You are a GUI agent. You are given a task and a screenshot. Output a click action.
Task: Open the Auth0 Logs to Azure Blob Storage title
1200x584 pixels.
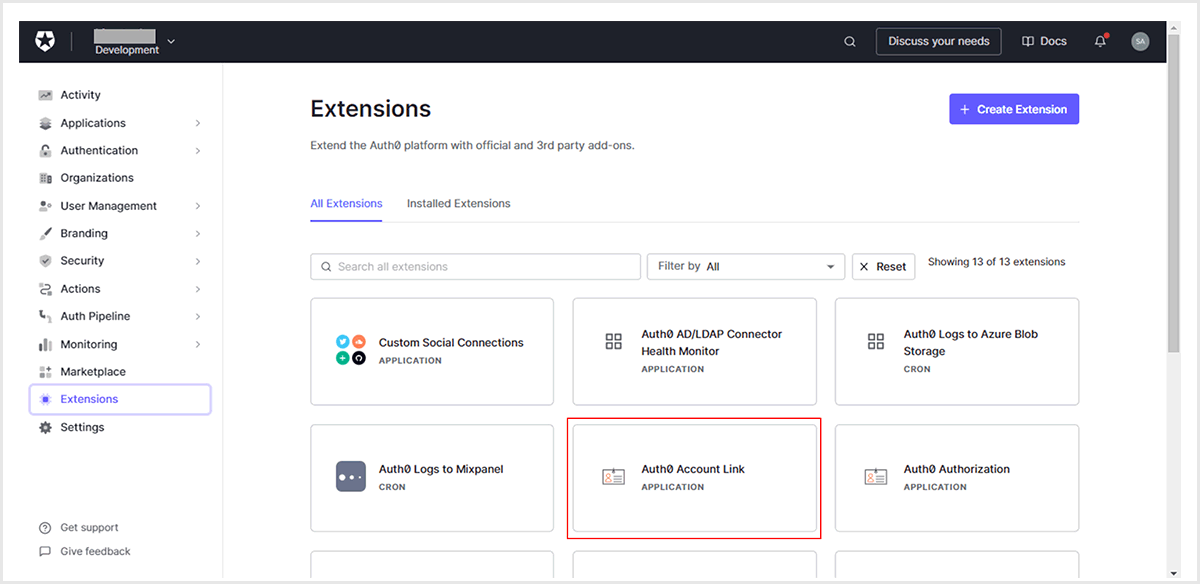(971, 342)
